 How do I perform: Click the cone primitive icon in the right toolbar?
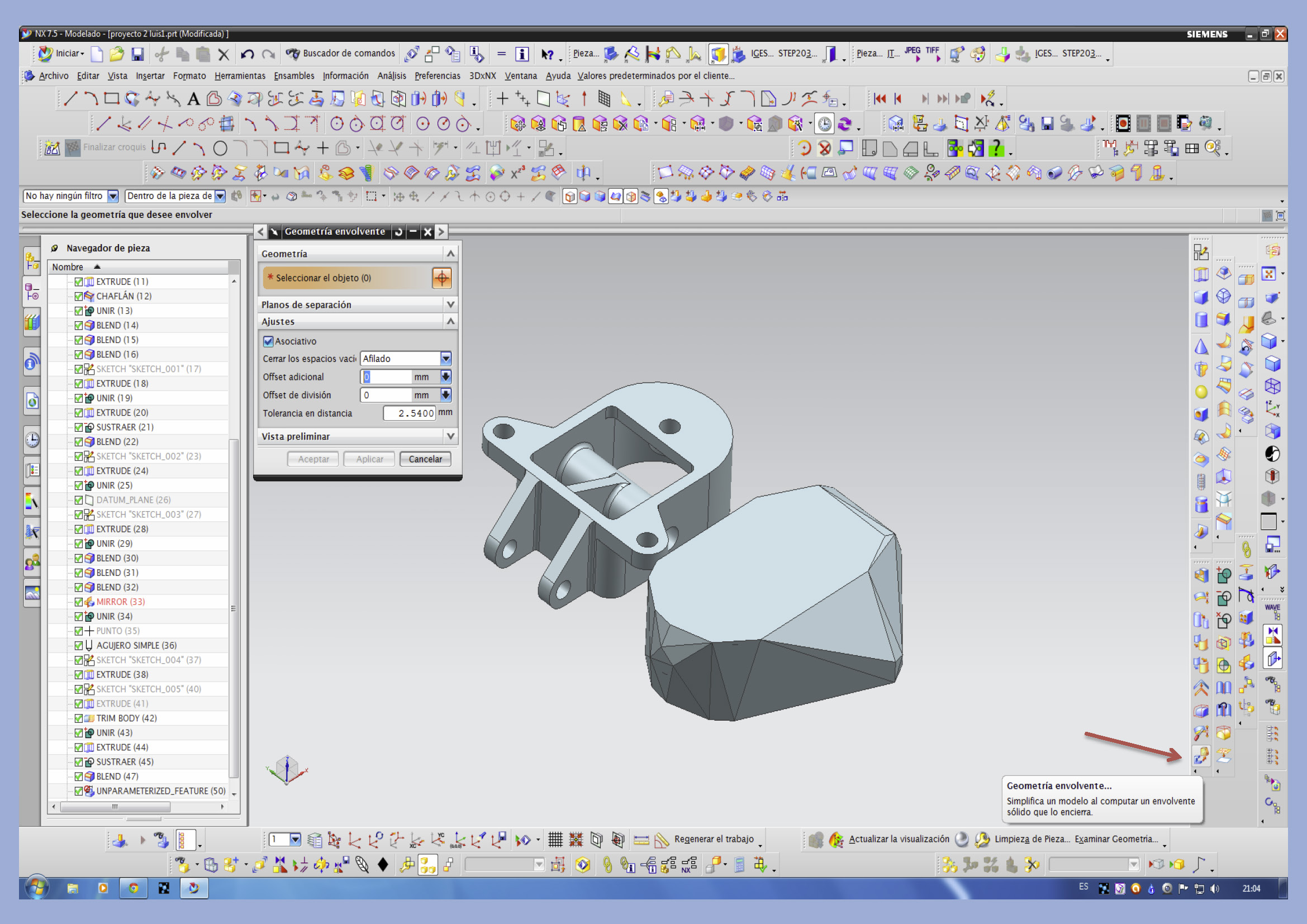click(x=1201, y=346)
